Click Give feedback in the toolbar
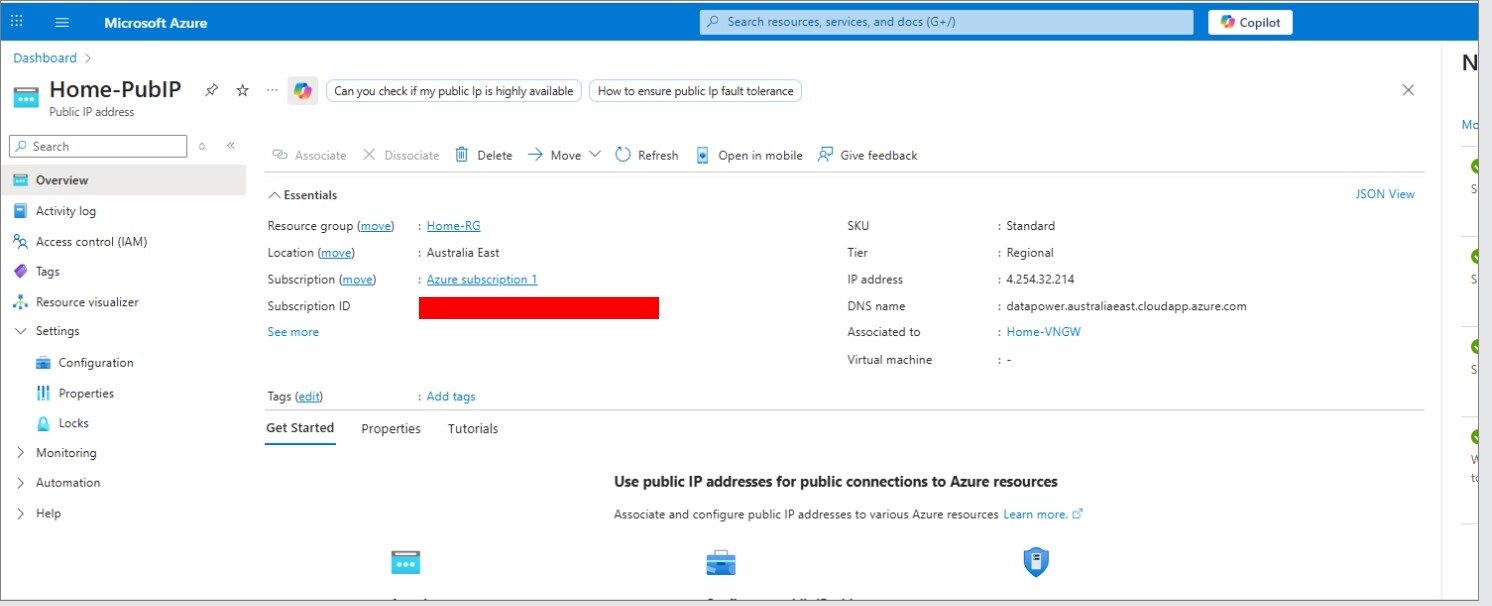 pyautogui.click(x=867, y=155)
